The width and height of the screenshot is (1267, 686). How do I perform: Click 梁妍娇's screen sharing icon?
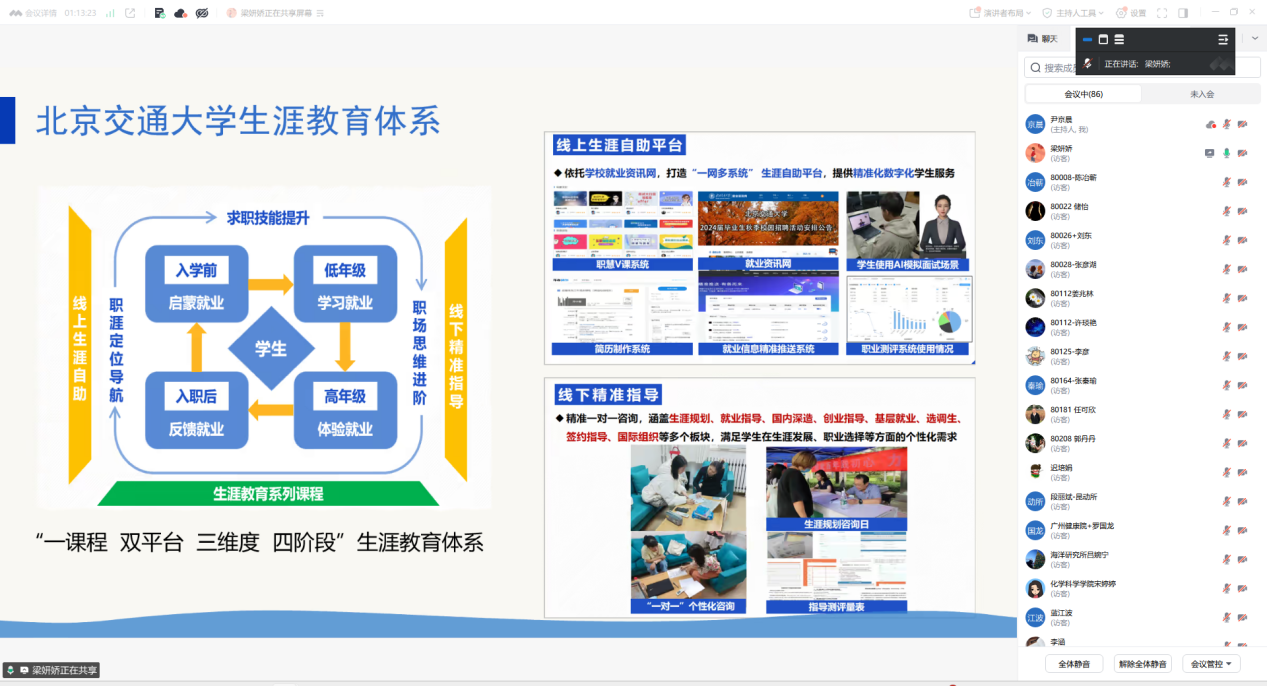coord(1210,153)
